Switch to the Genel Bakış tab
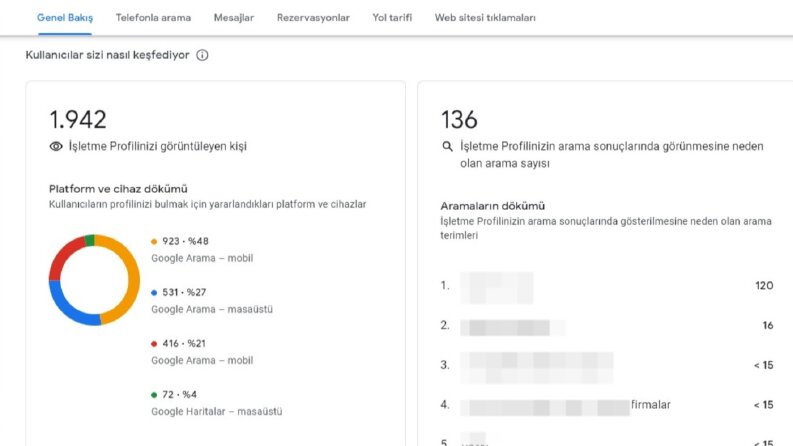This screenshot has width=793, height=446. click(x=65, y=18)
